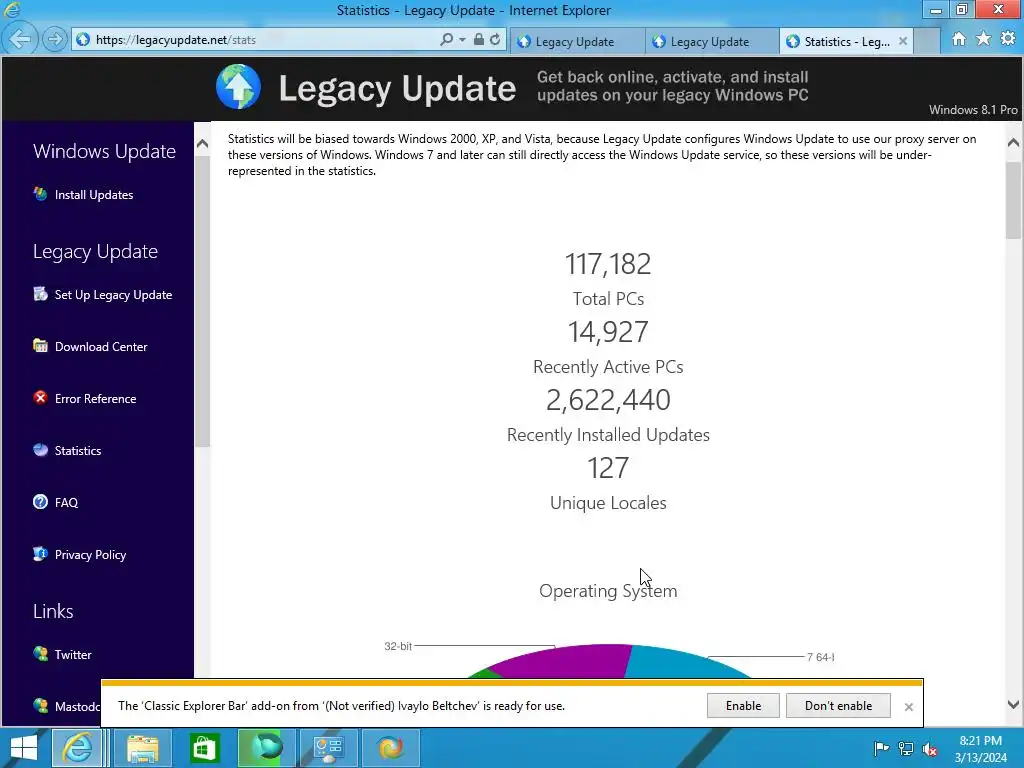The width and height of the screenshot is (1024, 768).
Task: Open Tools with the gear icon
Action: point(1008,39)
